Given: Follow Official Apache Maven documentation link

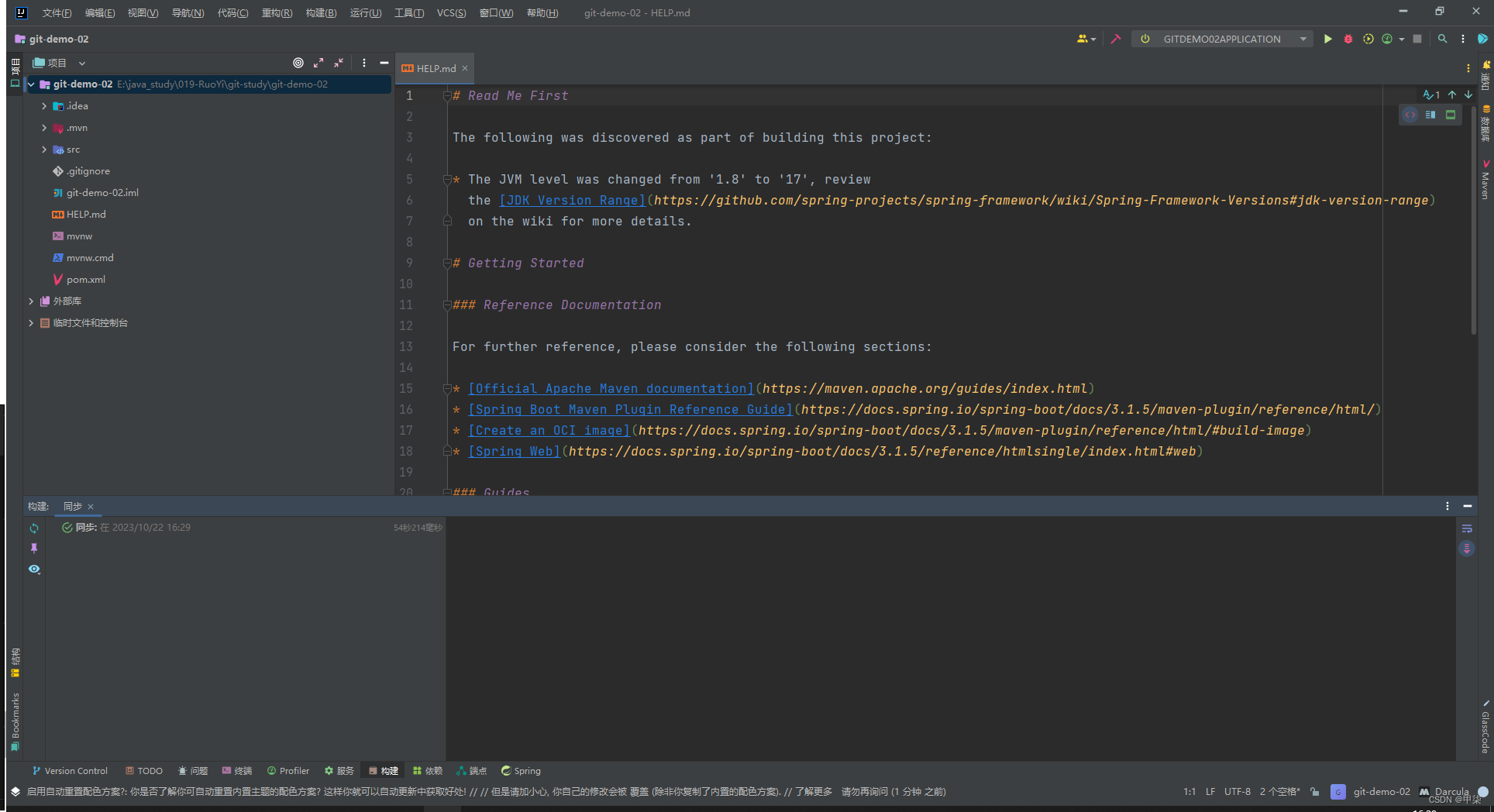Looking at the screenshot, I should (x=611, y=389).
